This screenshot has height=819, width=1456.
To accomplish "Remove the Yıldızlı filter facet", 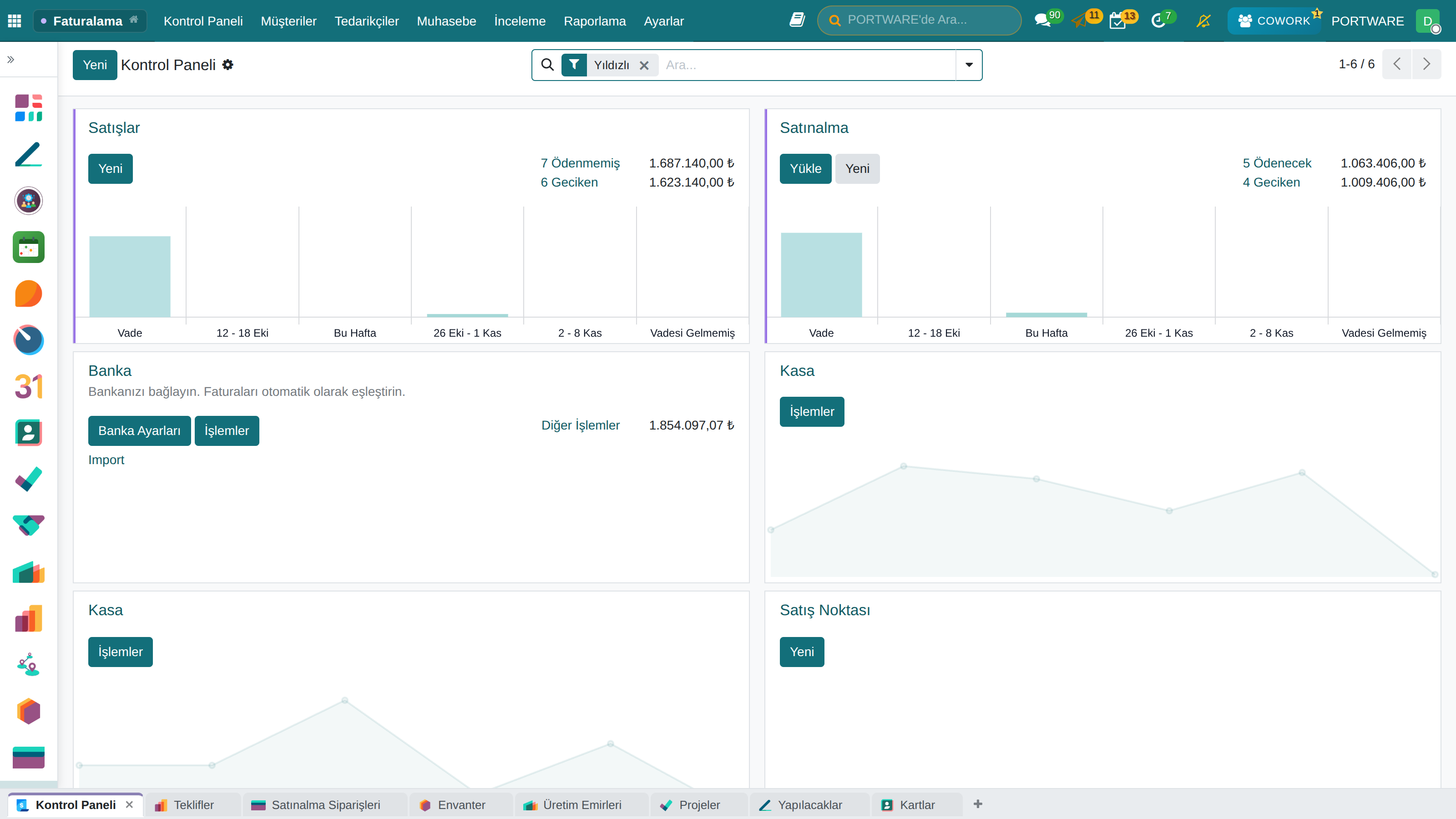I will pos(644,65).
